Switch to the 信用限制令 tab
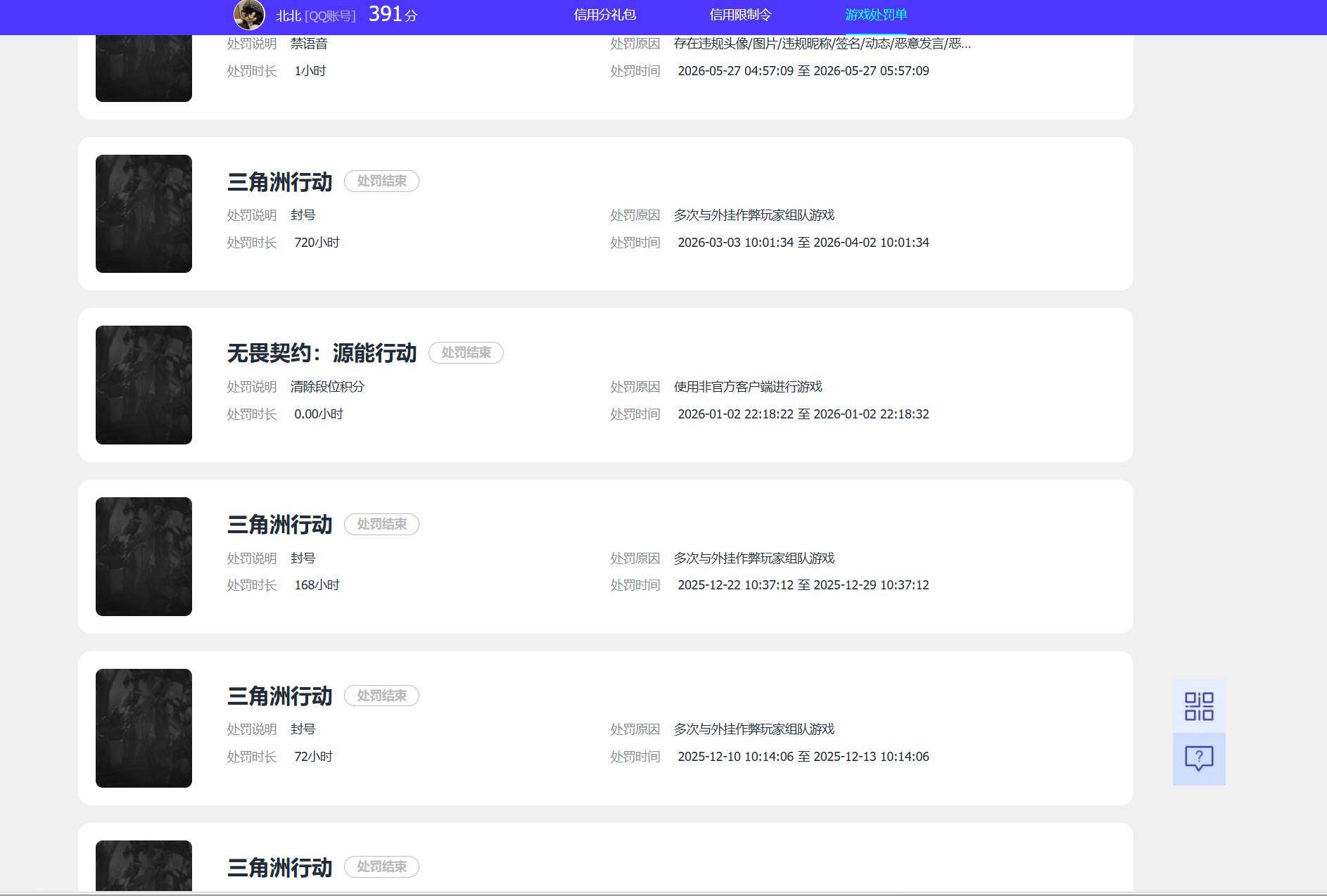This screenshot has height=896, width=1327. pyautogui.click(x=740, y=15)
